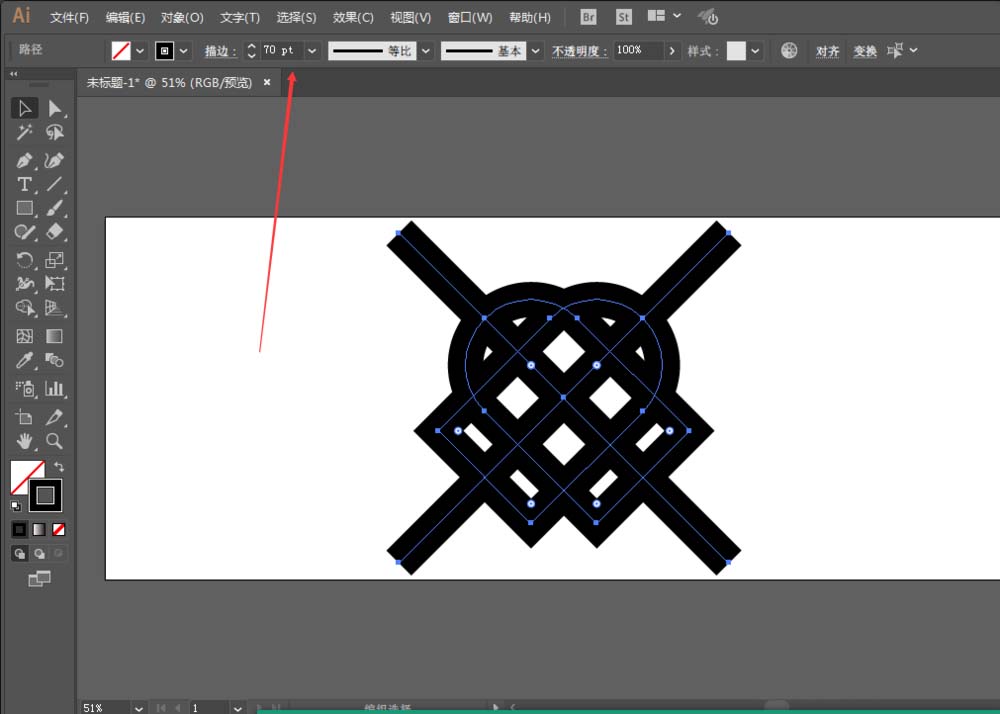Open Adobe Bridge via Br icon
This screenshot has width=1000, height=714.
pos(588,17)
